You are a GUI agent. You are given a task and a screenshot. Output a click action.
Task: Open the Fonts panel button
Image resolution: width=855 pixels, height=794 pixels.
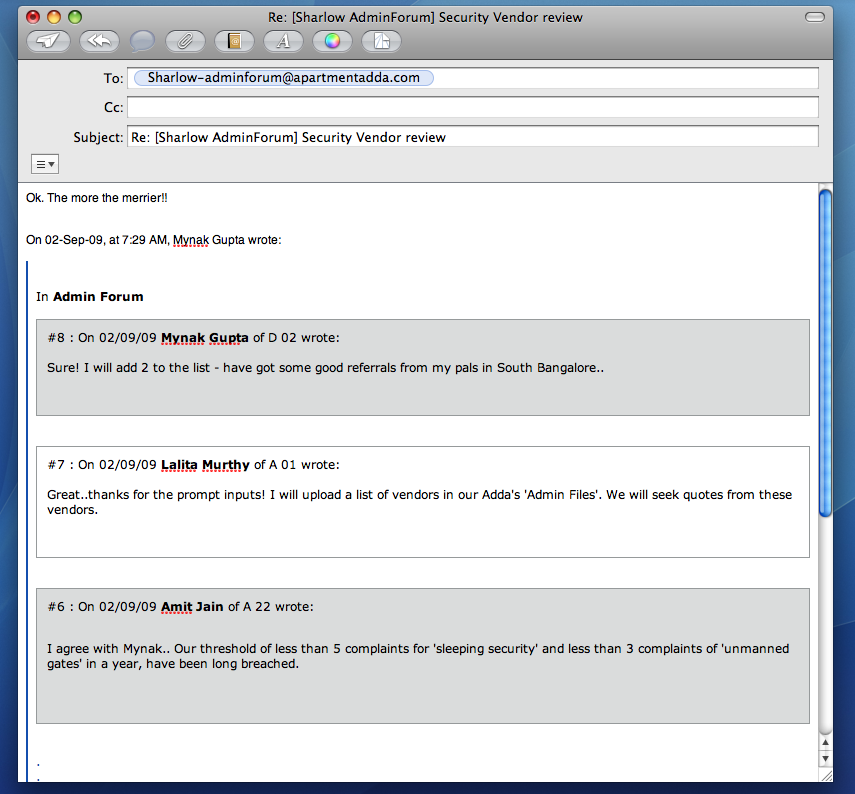click(x=284, y=41)
